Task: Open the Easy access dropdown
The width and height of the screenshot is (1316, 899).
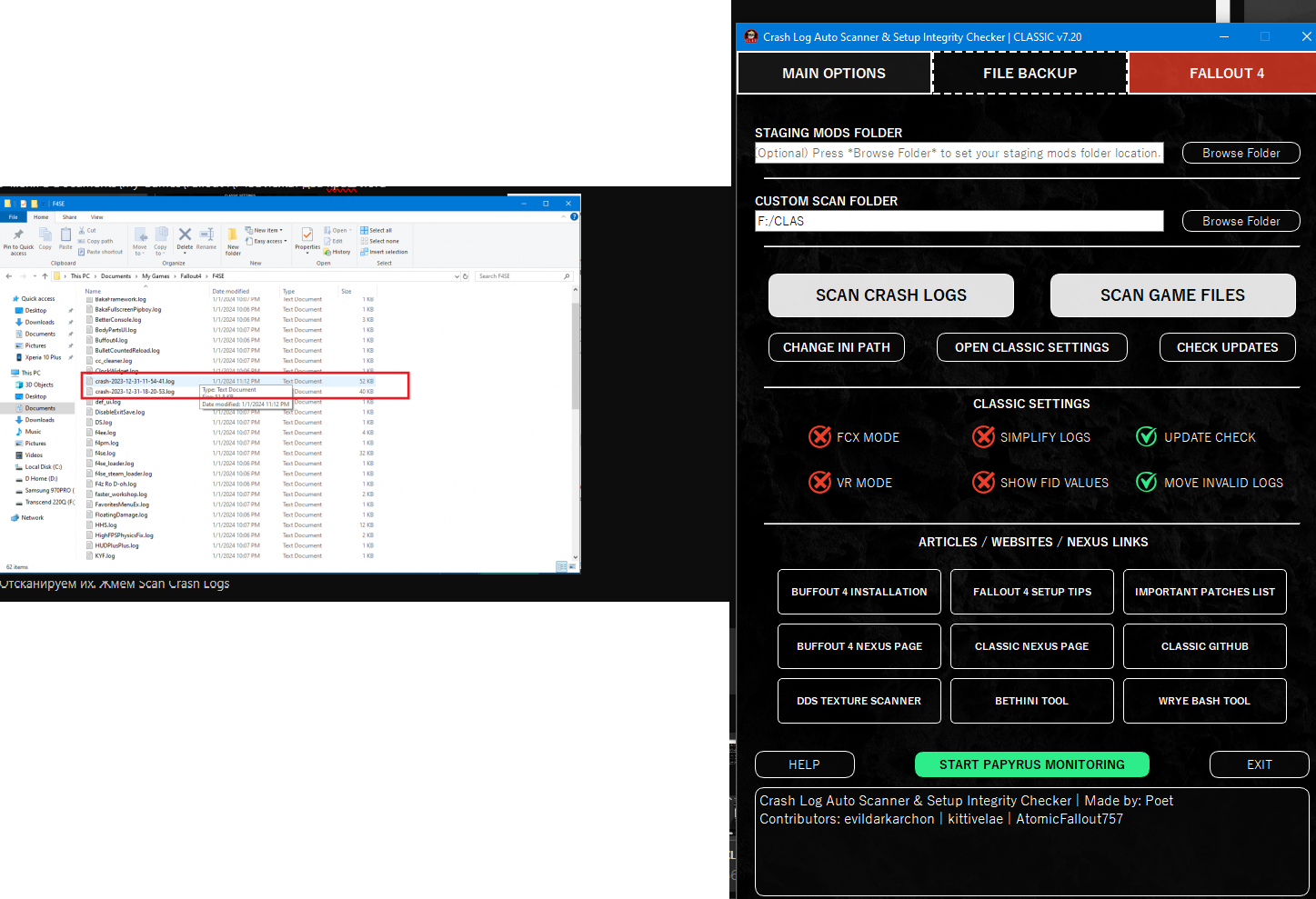Action: point(267,242)
